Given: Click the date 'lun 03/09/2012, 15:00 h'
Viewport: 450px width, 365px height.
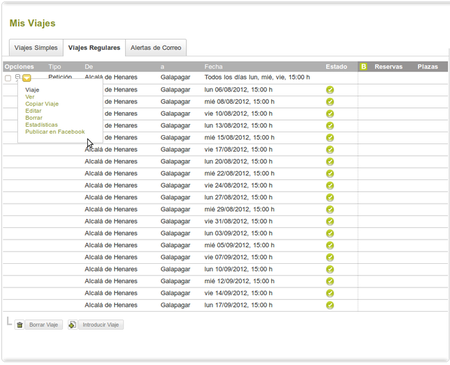Looking at the screenshot, I should [238, 233].
